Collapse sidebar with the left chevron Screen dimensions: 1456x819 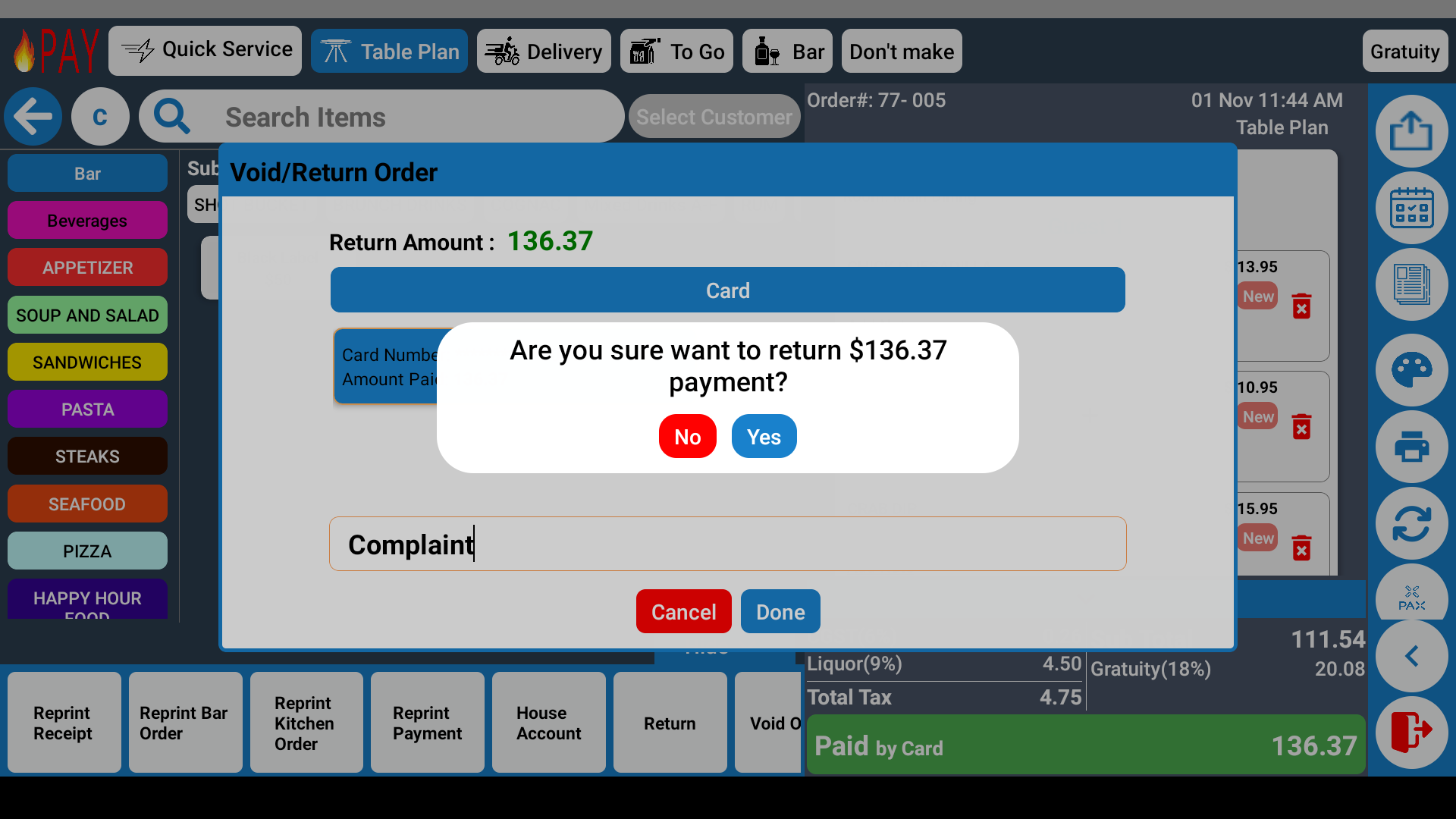pos(1411,656)
